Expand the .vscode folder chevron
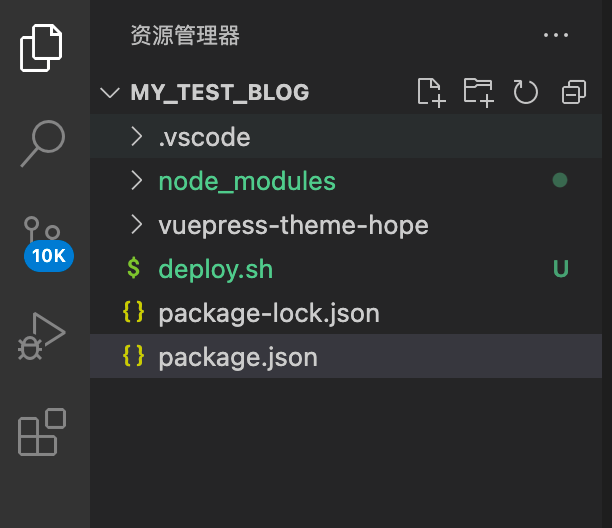 [137, 137]
